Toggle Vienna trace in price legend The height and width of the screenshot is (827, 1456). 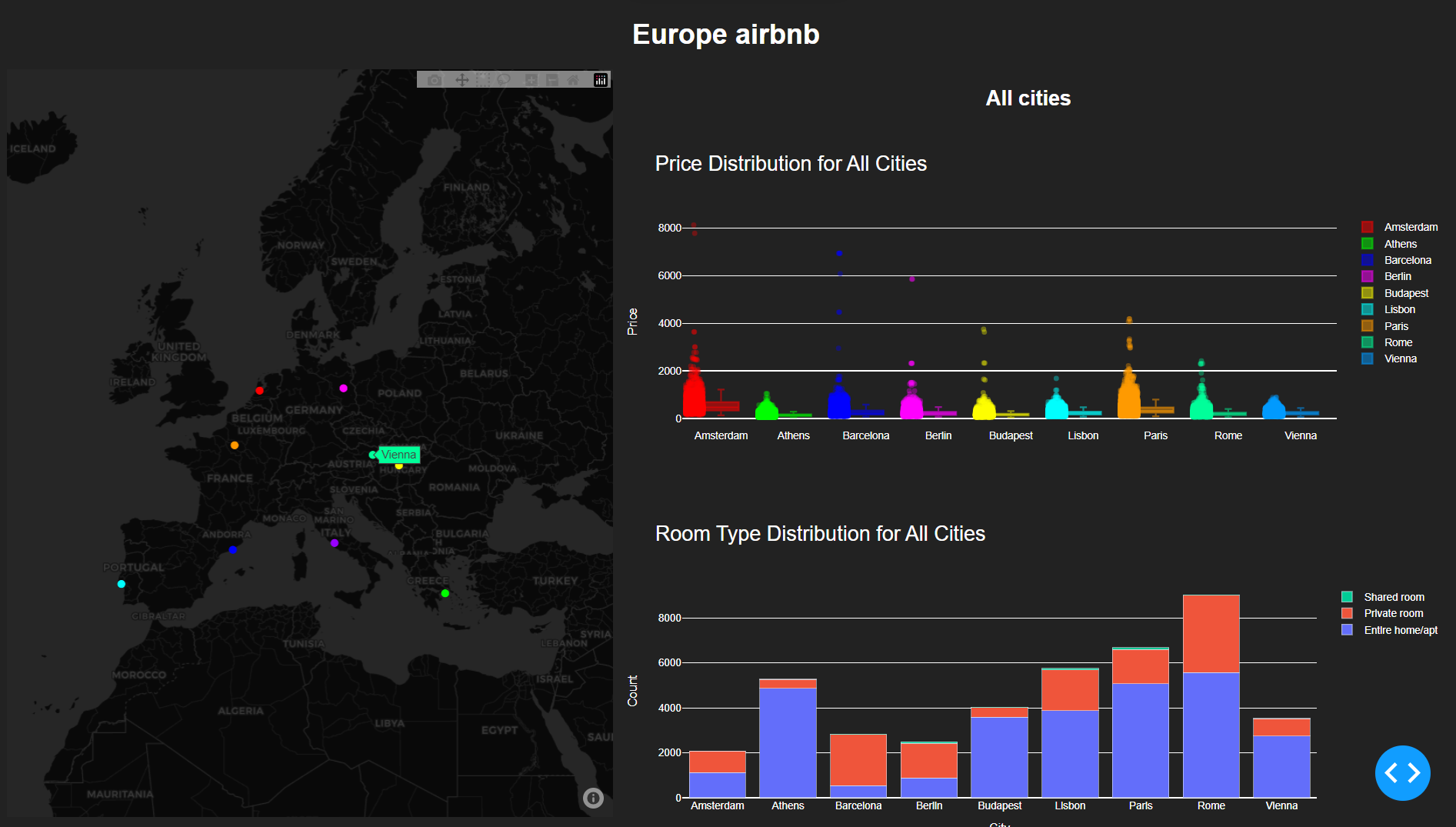(x=1389, y=358)
